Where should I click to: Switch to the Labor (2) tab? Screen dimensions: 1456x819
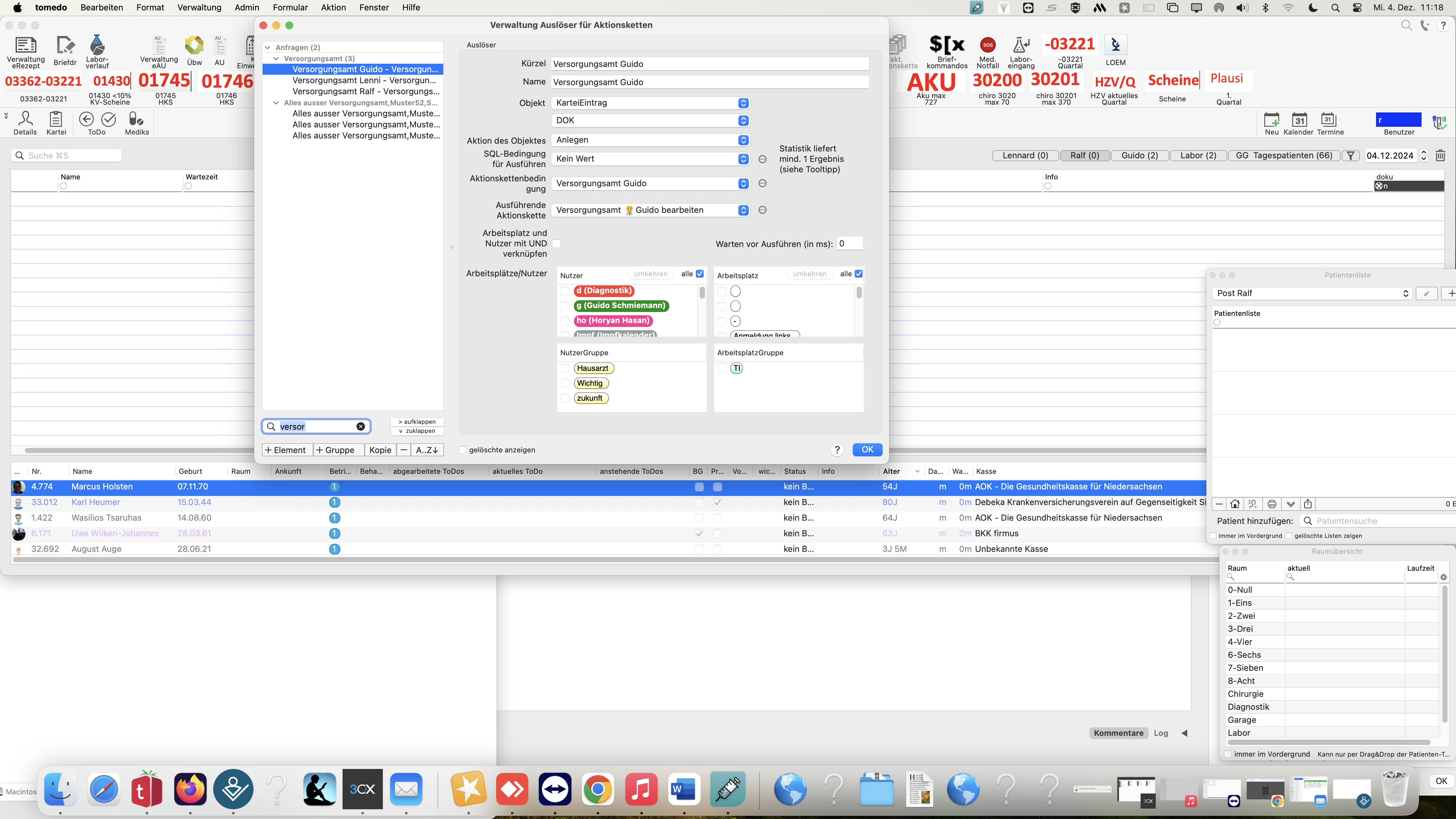pyautogui.click(x=1198, y=155)
